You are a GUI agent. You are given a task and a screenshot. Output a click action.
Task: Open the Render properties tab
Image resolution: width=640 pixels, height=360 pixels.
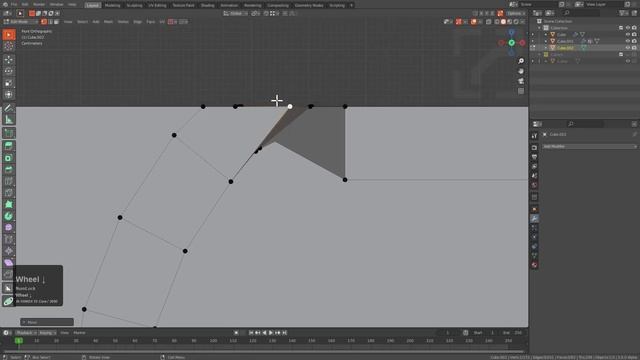pos(534,148)
